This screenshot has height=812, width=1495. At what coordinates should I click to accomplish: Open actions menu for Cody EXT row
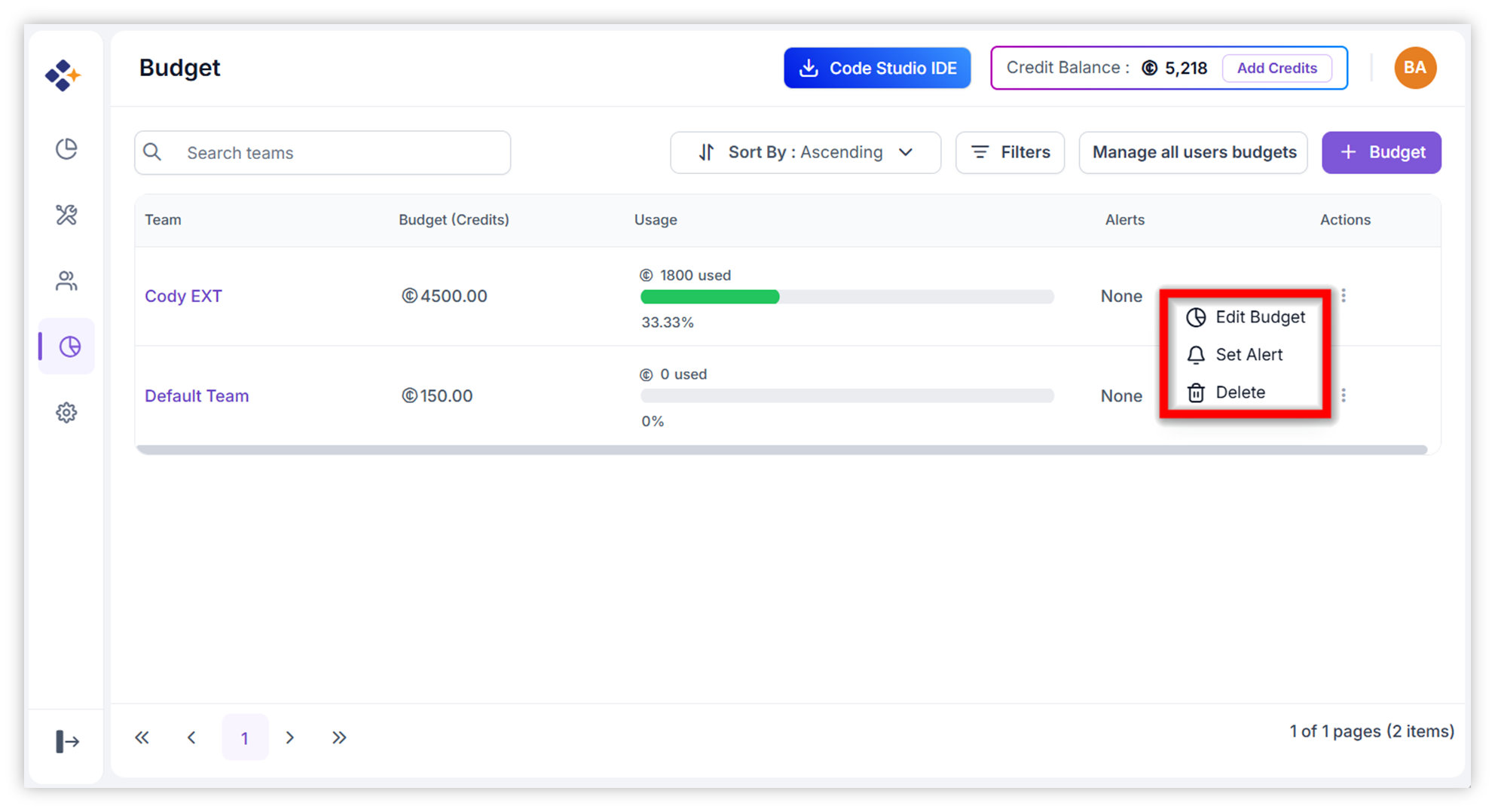click(1344, 295)
